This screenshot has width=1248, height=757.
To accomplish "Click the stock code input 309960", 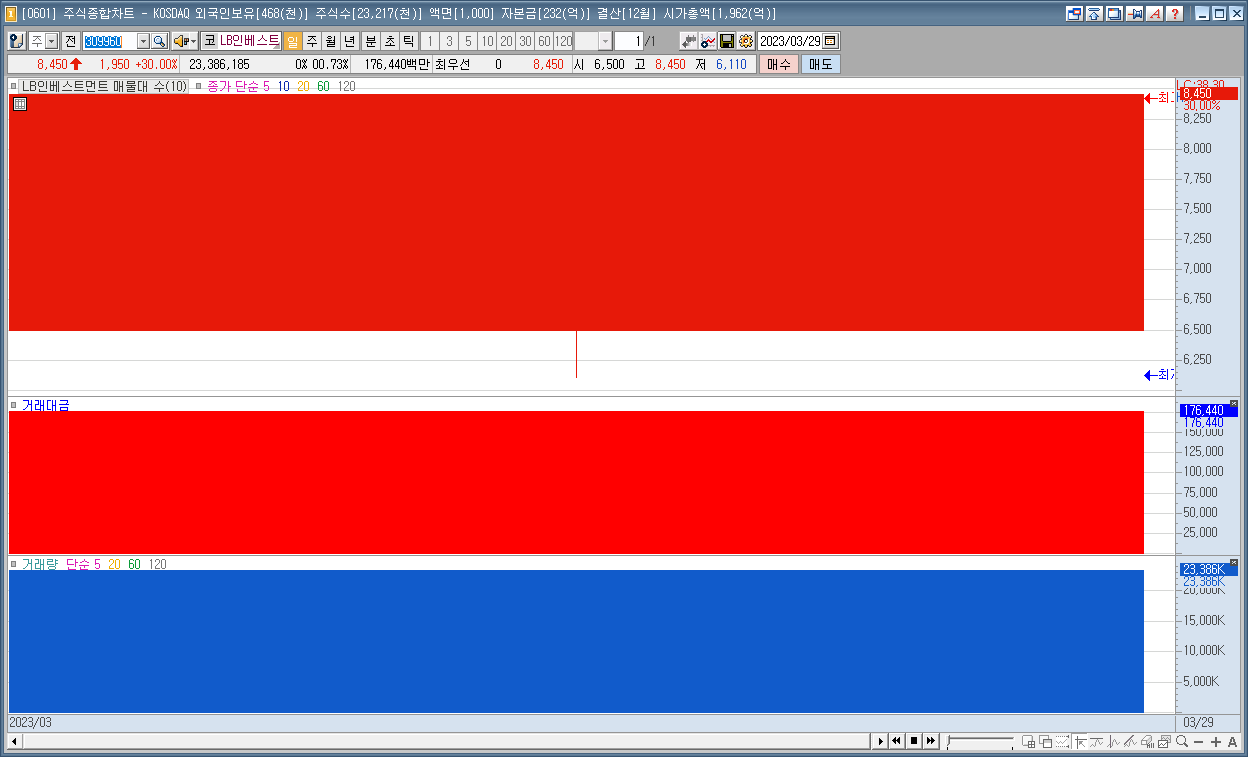I will tap(109, 41).
